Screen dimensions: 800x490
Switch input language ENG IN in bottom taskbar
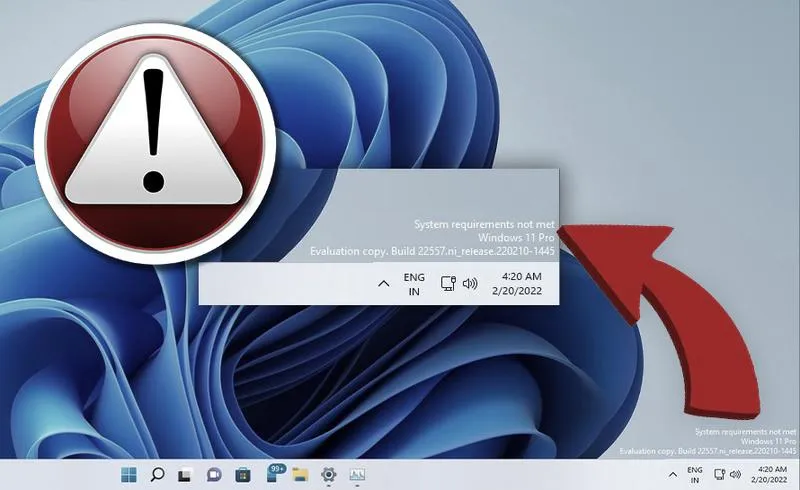(x=694, y=475)
